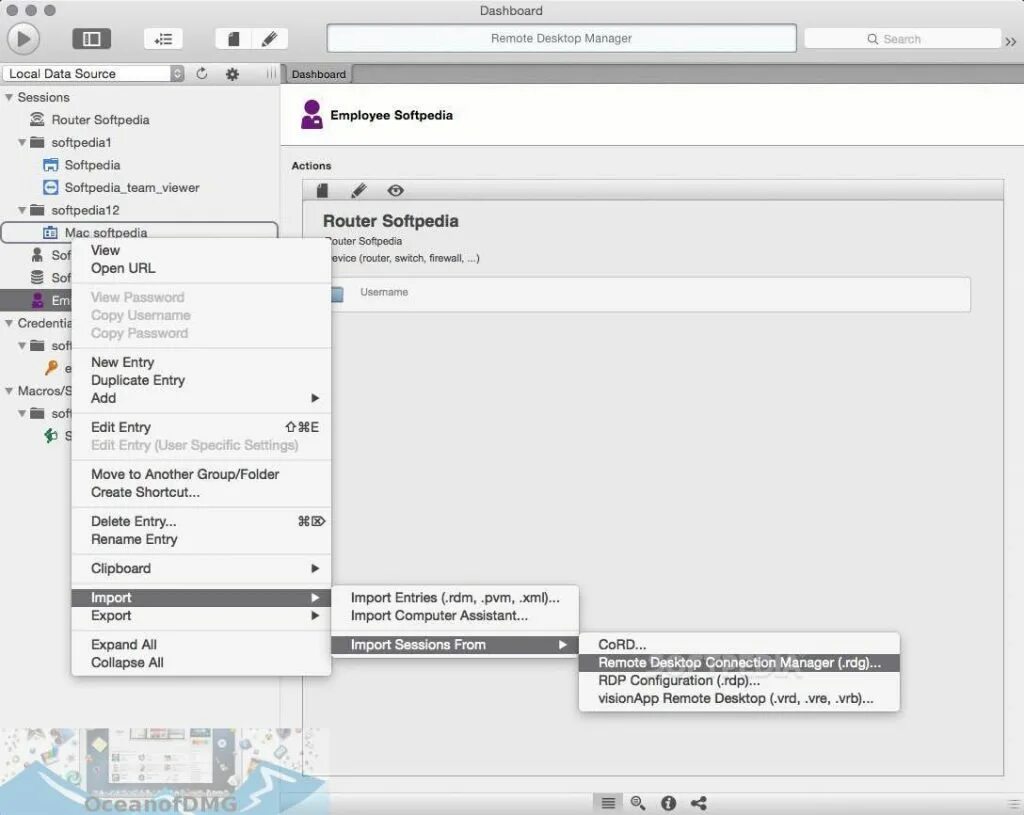This screenshot has height=815, width=1024.
Task: Choose Move to Another Group/Folder
Action: (201, 473)
